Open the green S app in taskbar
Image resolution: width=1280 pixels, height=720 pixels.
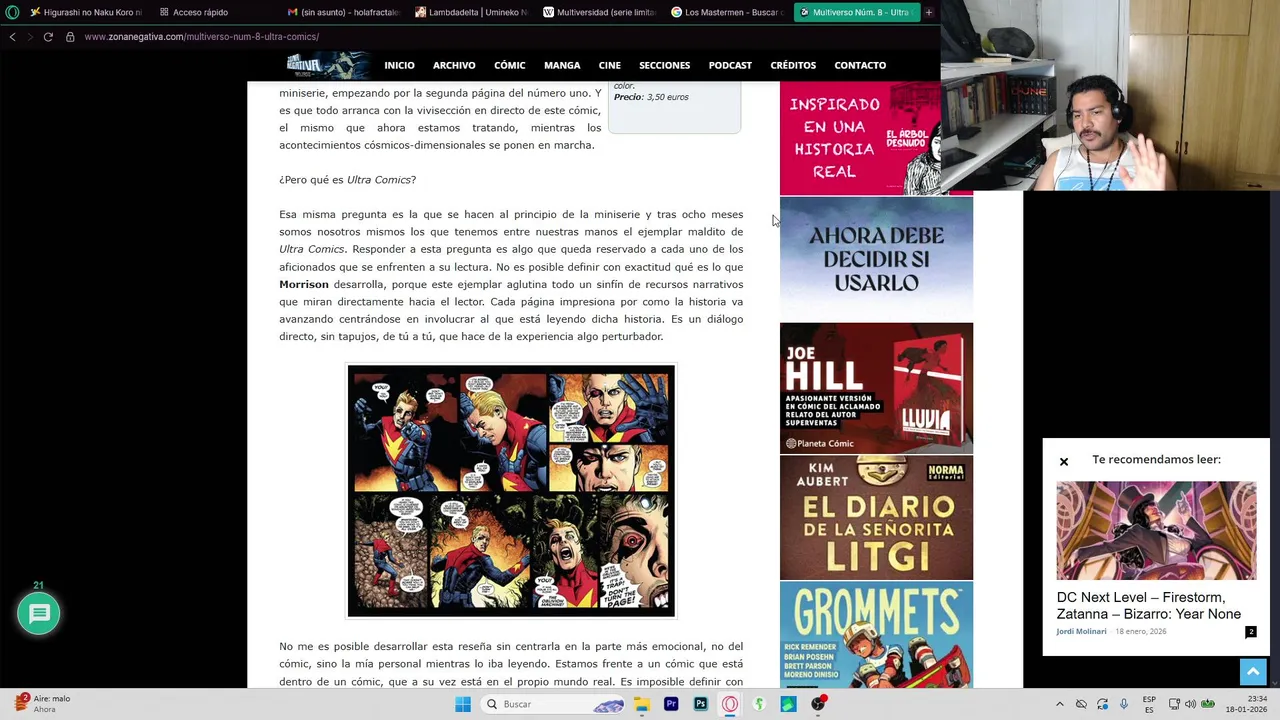(759, 704)
